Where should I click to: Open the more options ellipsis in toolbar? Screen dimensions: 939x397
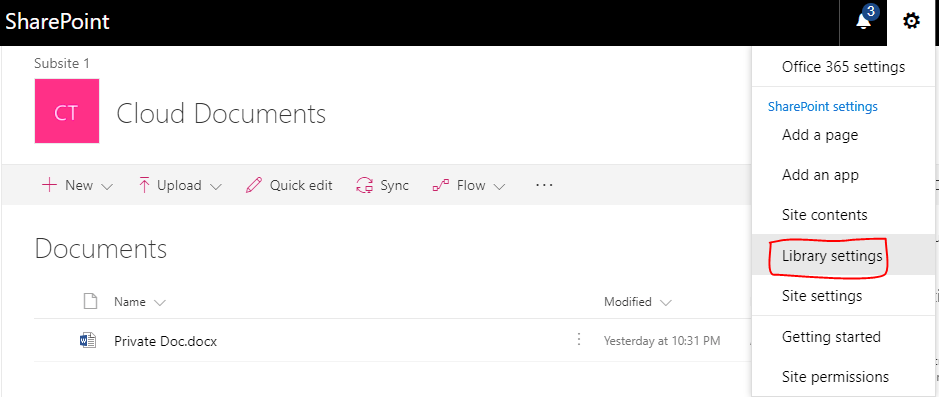(544, 185)
